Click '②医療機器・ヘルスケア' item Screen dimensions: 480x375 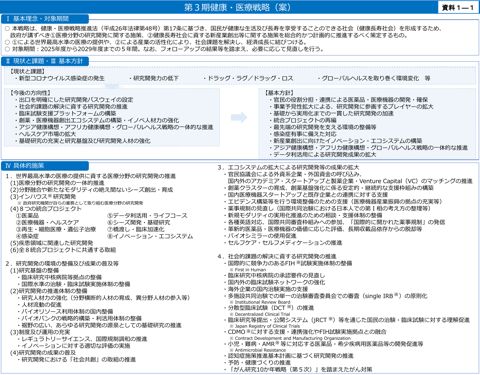(47, 223)
